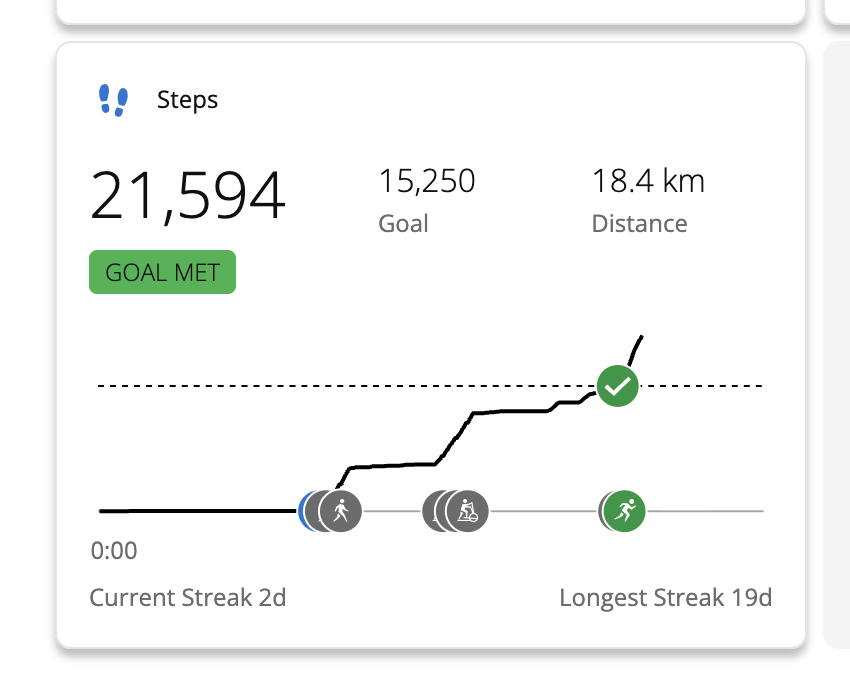Viewport: 850px width, 686px height.
Task: Click the 21,594 step count
Action: (x=188, y=196)
